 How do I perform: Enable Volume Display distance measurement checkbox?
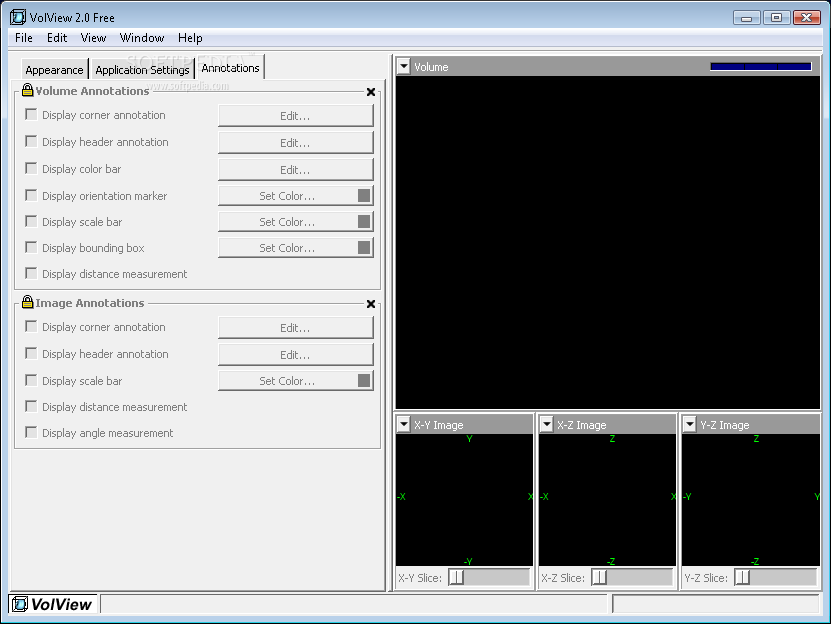click(x=31, y=274)
